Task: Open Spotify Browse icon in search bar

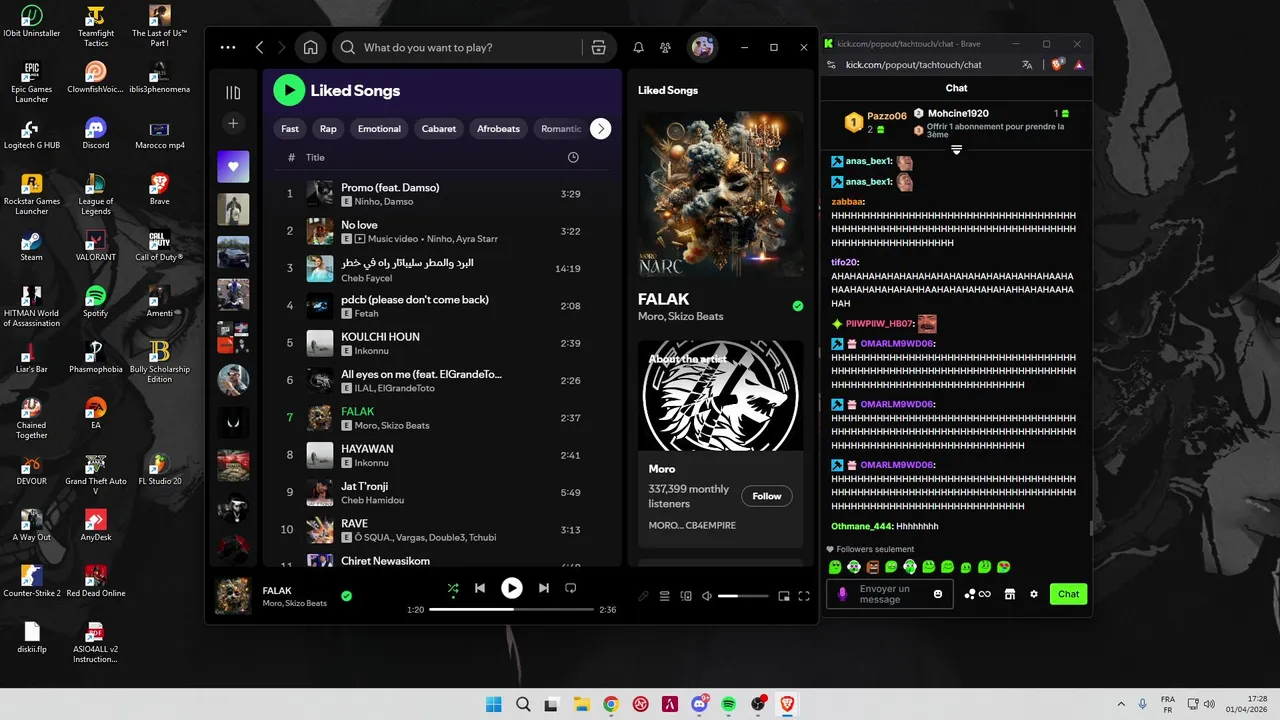Action: click(598, 47)
